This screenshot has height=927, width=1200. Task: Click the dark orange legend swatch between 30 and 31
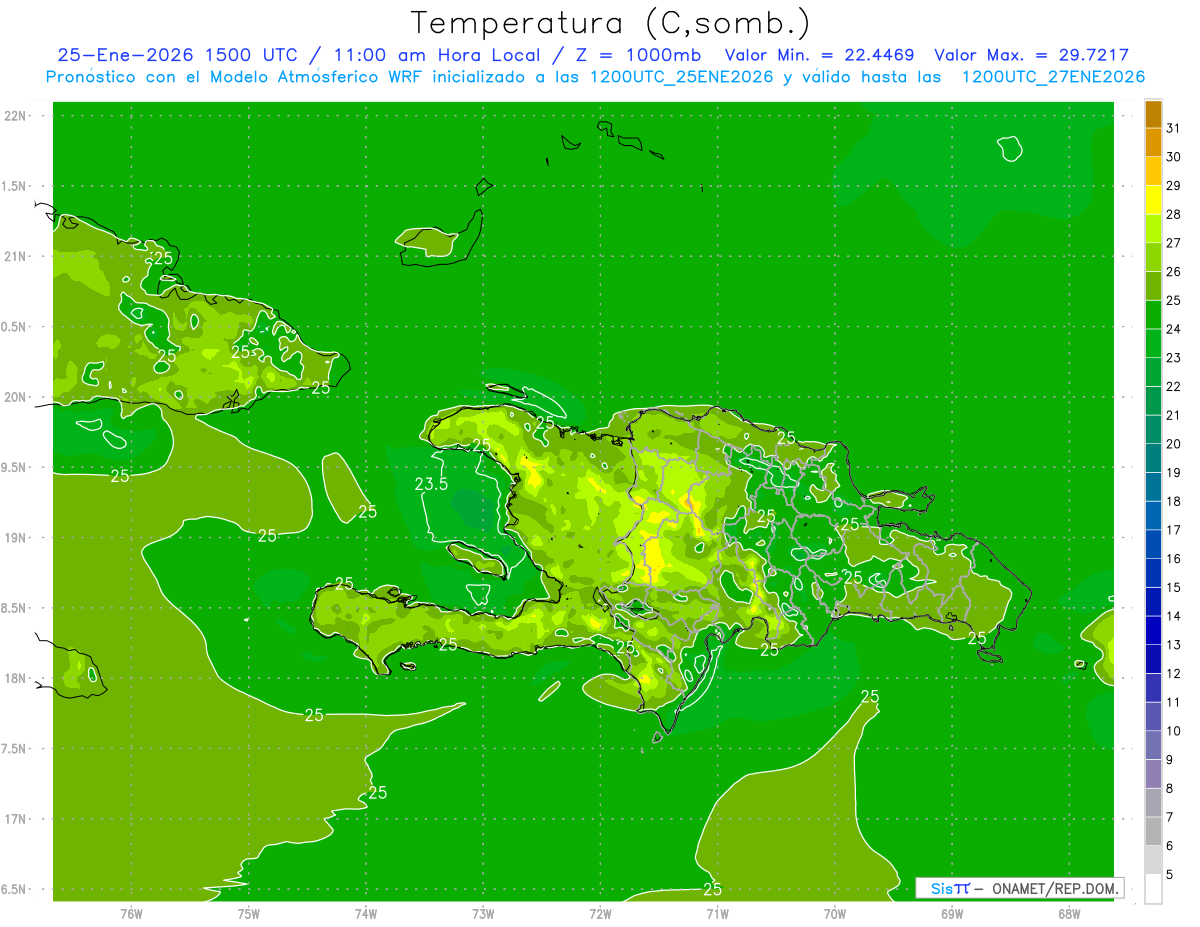[1153, 142]
